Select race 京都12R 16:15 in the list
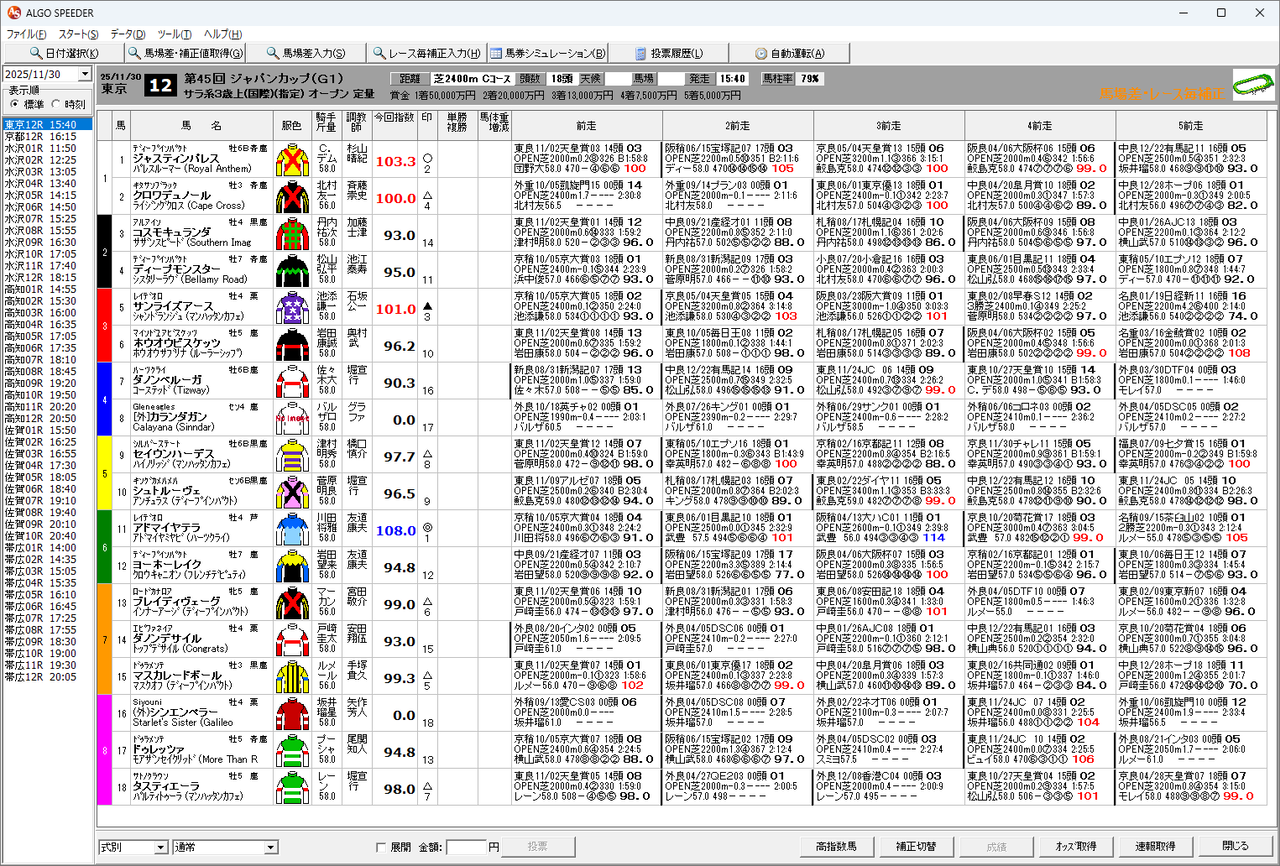 [47, 136]
